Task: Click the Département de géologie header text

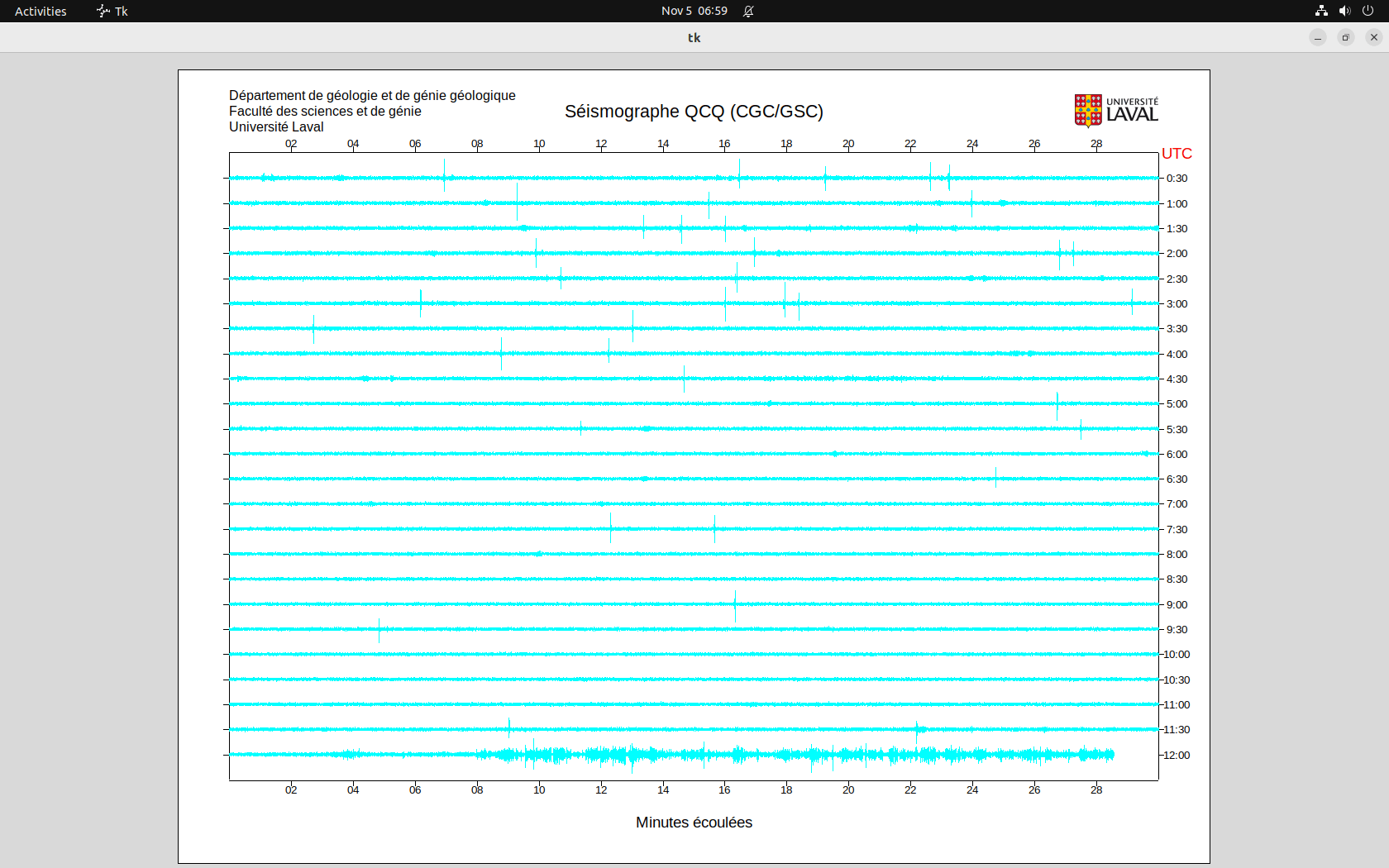Action: point(372,96)
